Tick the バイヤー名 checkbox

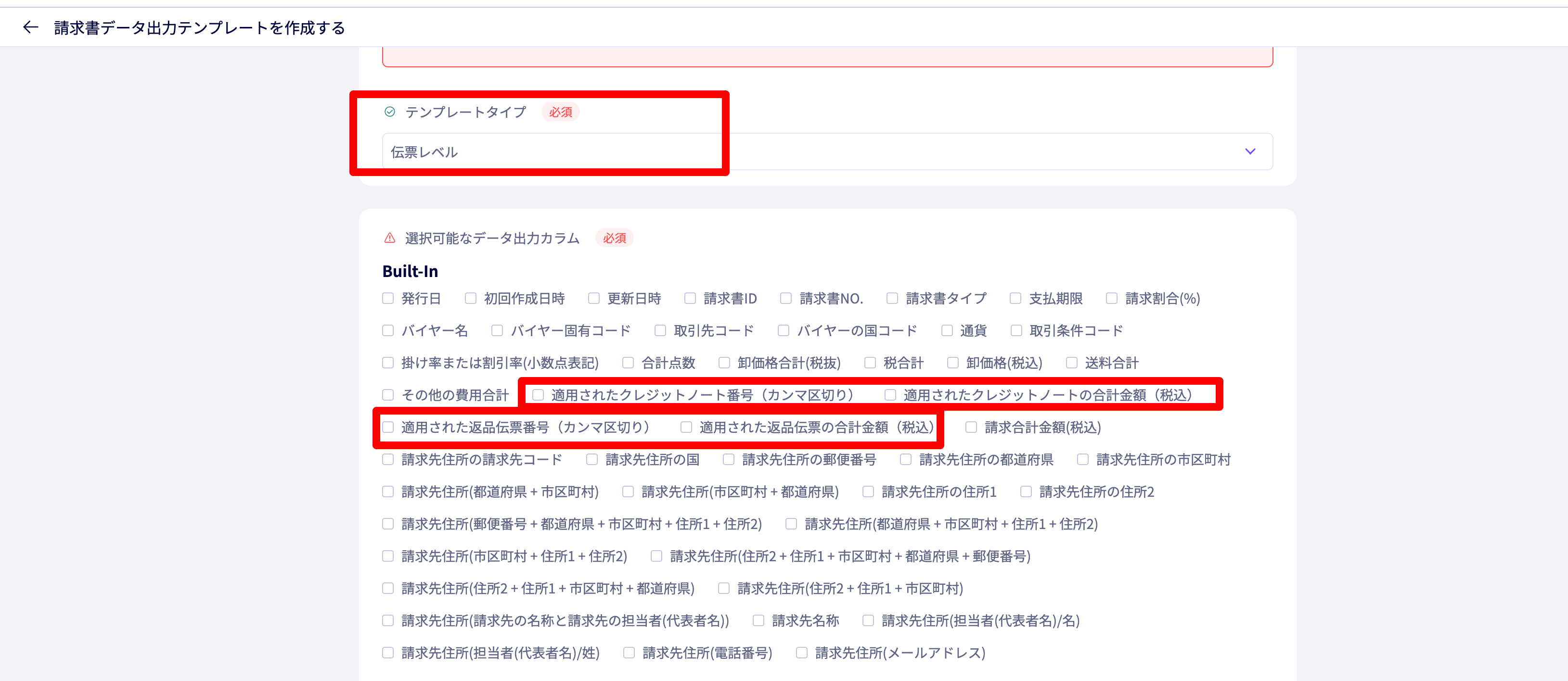tap(388, 330)
